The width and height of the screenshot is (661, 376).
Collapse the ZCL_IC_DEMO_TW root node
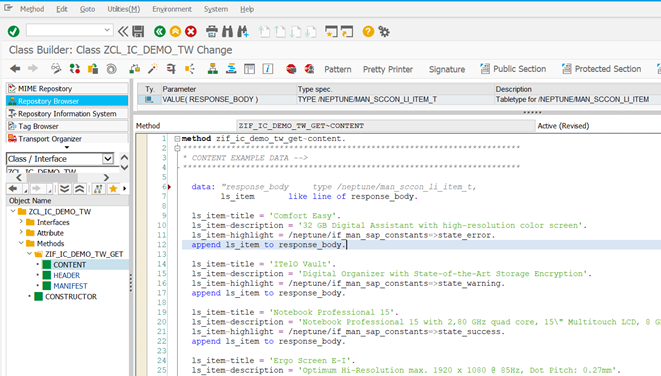tap(13, 211)
